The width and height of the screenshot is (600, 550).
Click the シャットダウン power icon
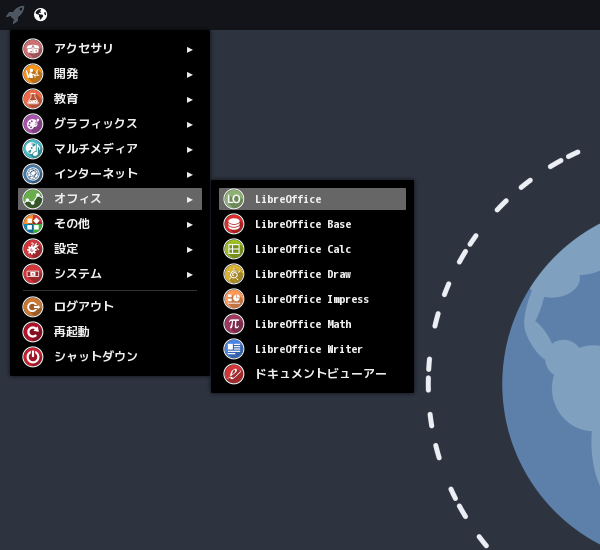[33, 357]
